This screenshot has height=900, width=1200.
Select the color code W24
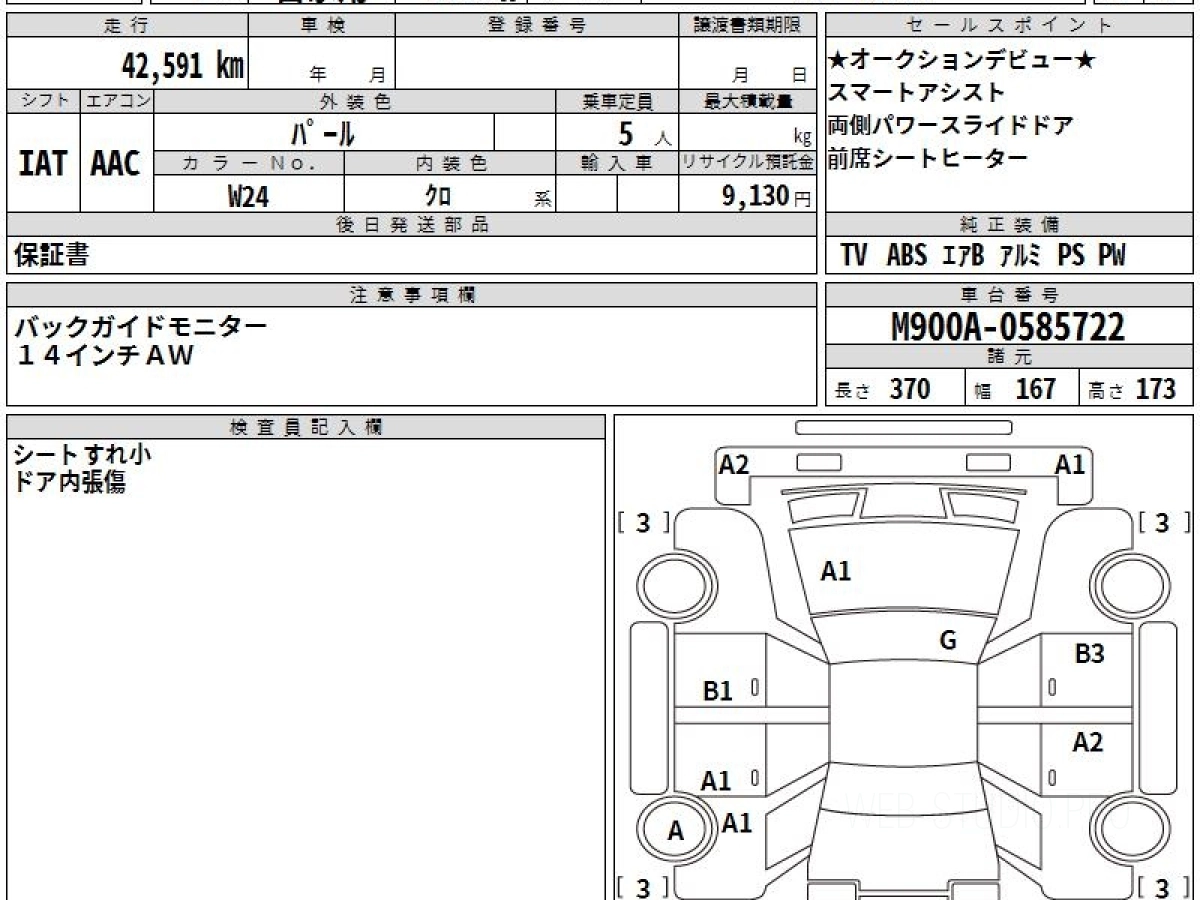click(x=248, y=196)
